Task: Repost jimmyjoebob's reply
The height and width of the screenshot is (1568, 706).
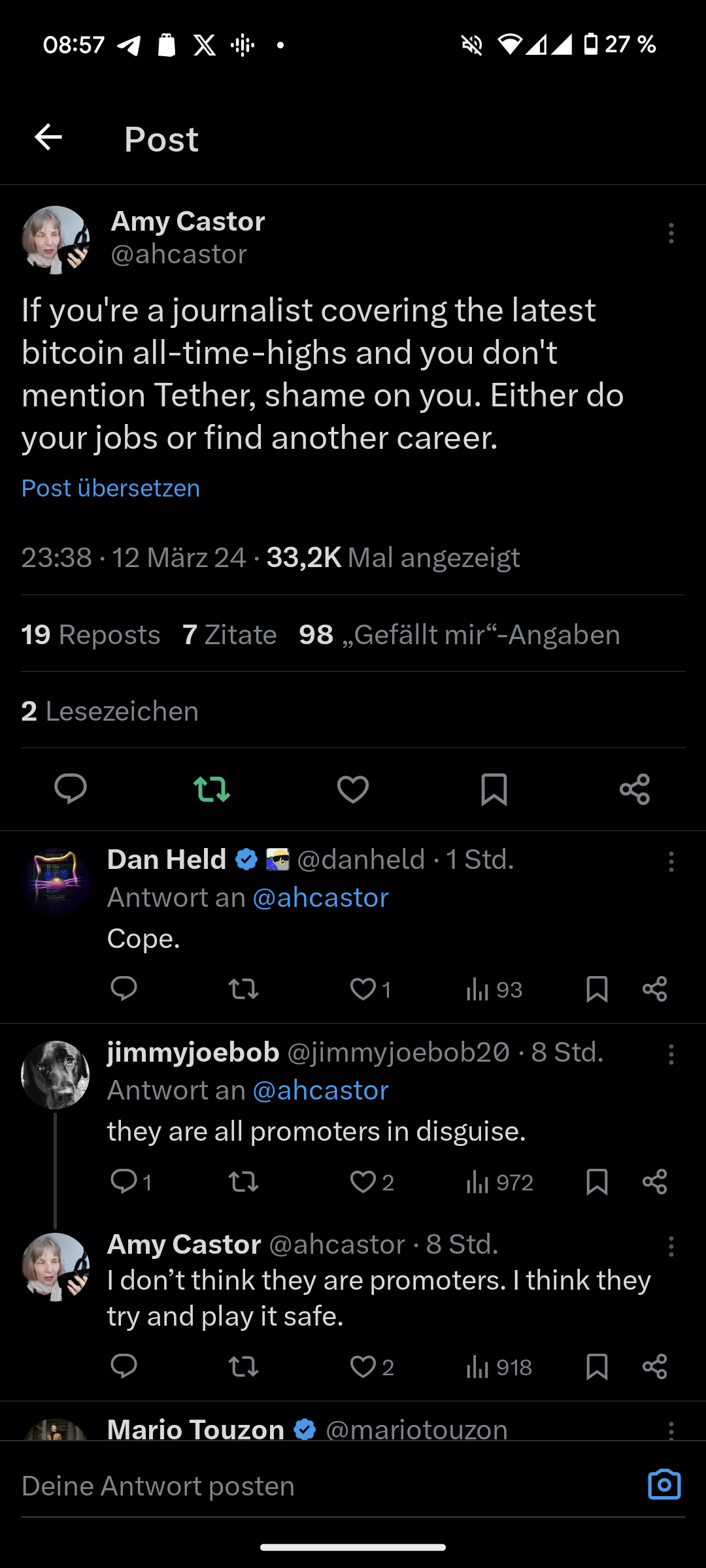Action: click(x=244, y=1182)
